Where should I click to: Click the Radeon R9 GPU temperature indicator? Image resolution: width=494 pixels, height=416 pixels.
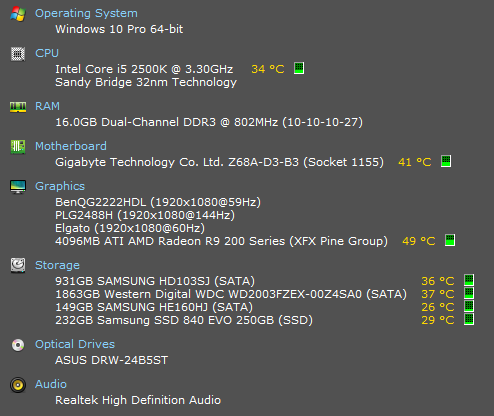click(450, 240)
